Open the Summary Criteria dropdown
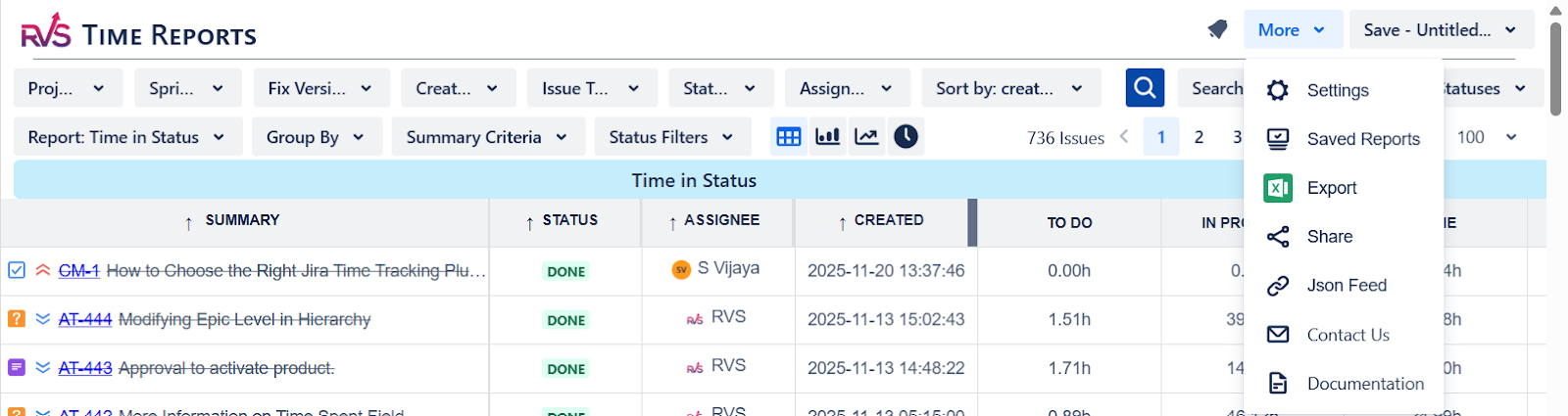 pyautogui.click(x=488, y=137)
